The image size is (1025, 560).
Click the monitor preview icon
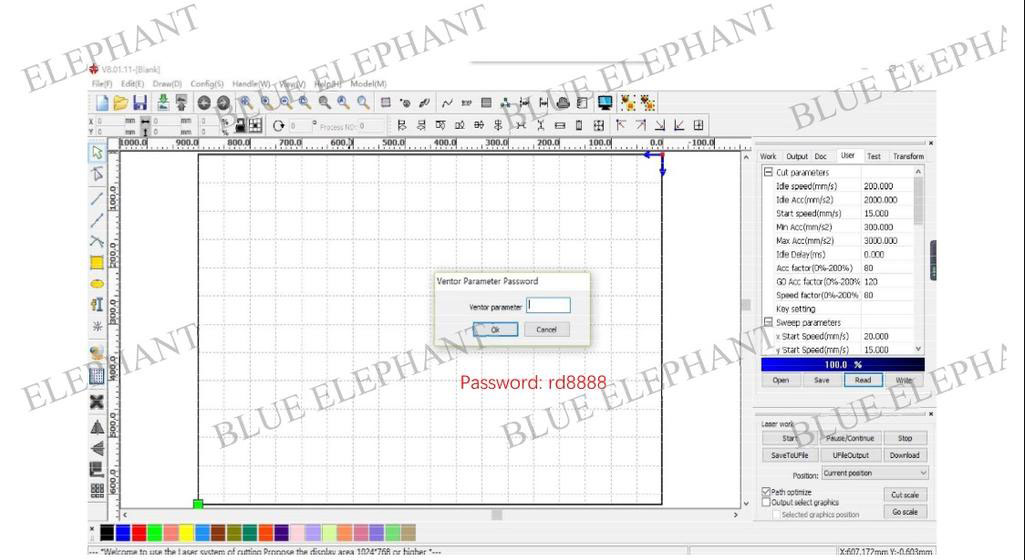pos(605,103)
